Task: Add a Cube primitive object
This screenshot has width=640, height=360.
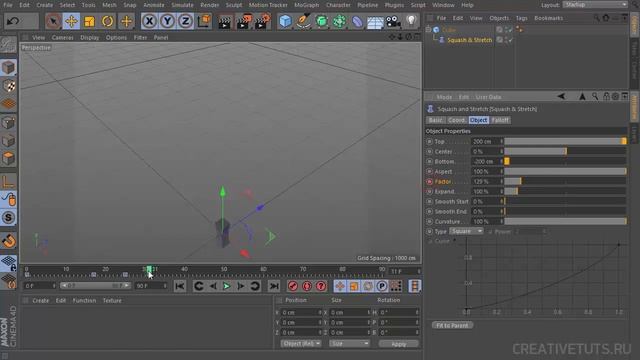Action: [285, 21]
